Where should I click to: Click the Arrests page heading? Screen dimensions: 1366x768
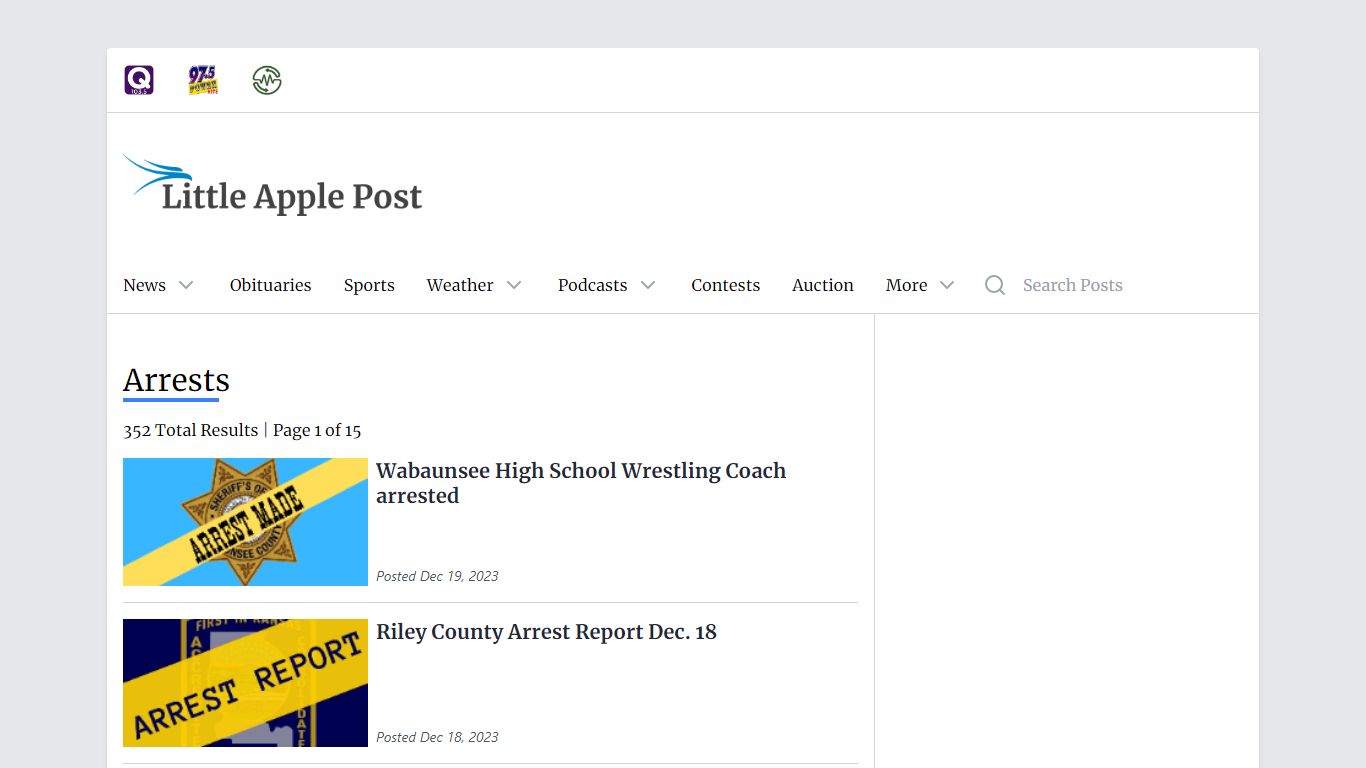tap(176, 380)
